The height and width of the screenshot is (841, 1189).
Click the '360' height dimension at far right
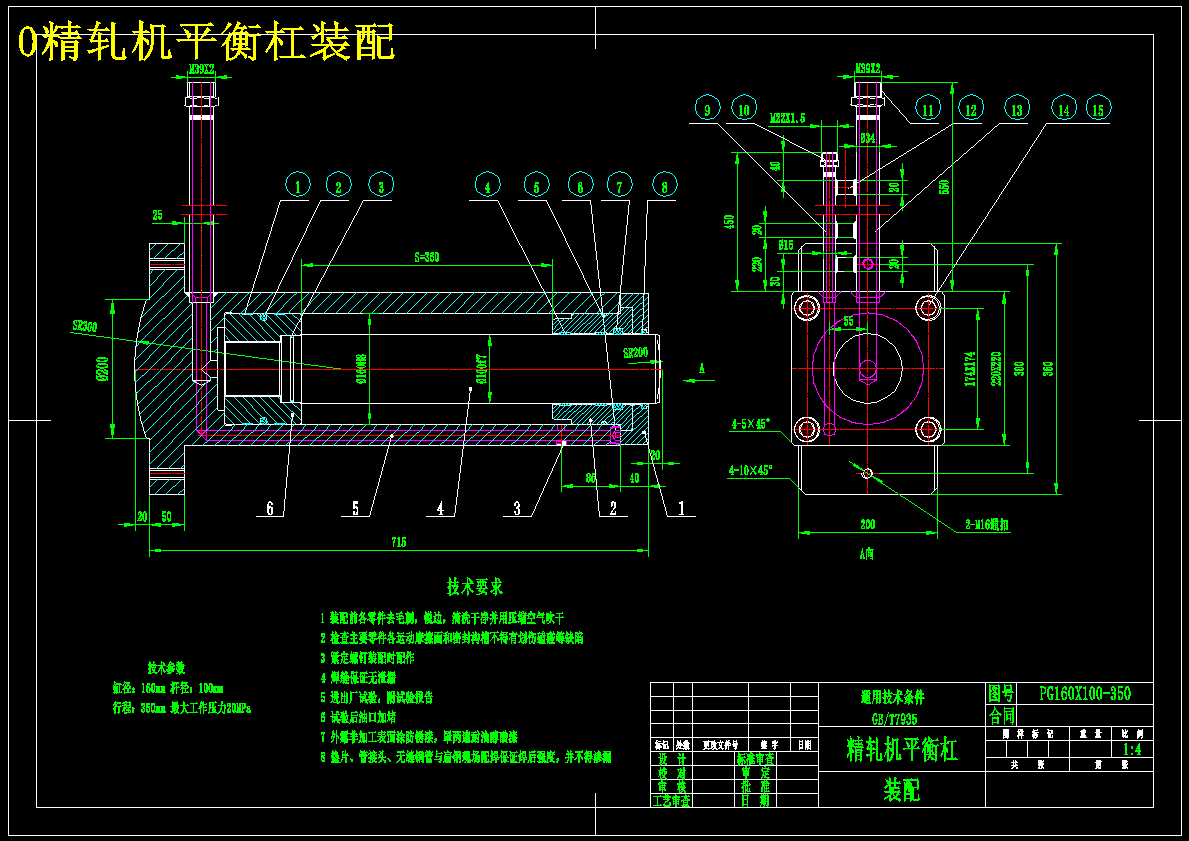[x=1049, y=369]
